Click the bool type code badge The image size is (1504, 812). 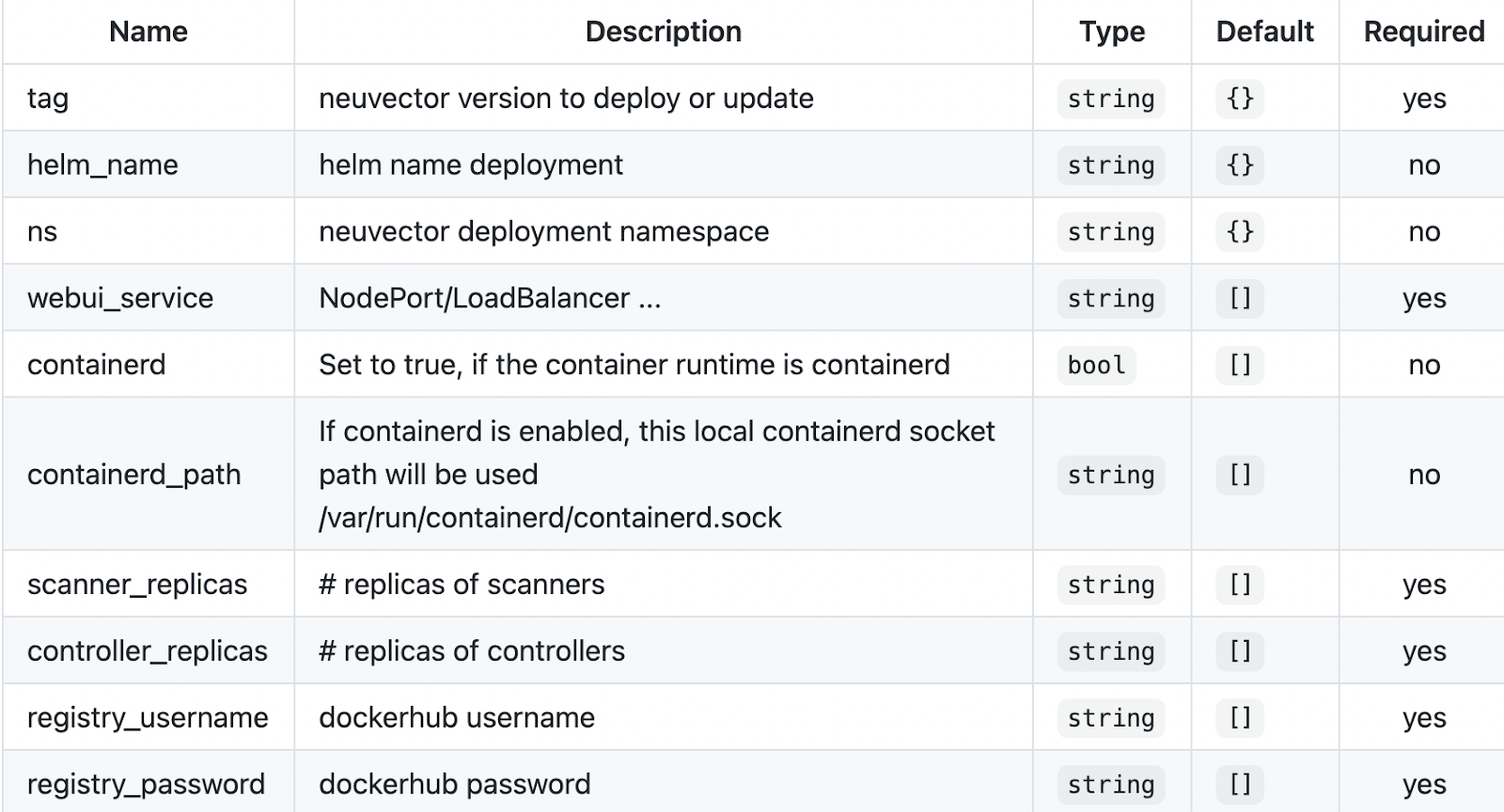click(x=1096, y=366)
